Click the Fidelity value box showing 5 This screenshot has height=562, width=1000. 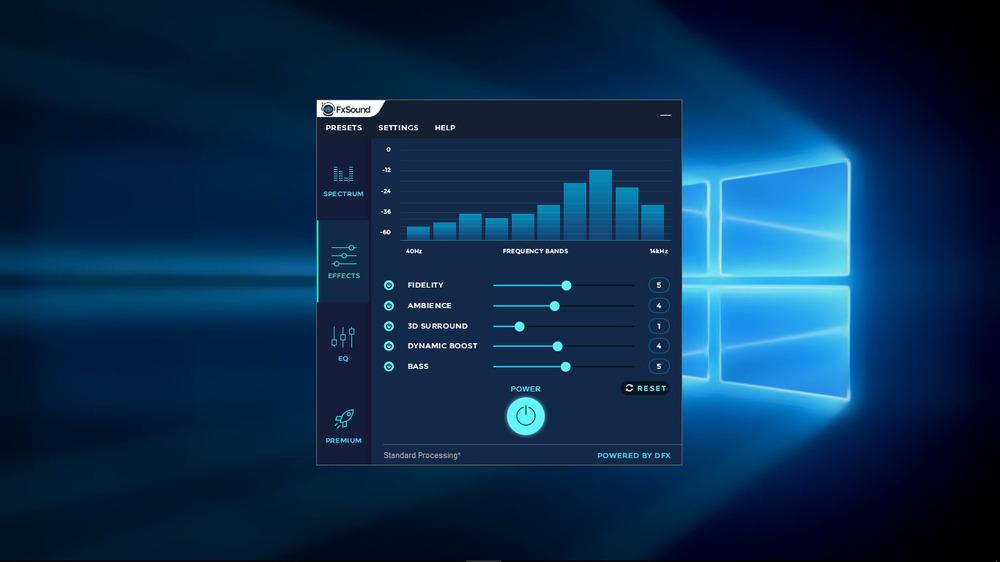[659, 285]
